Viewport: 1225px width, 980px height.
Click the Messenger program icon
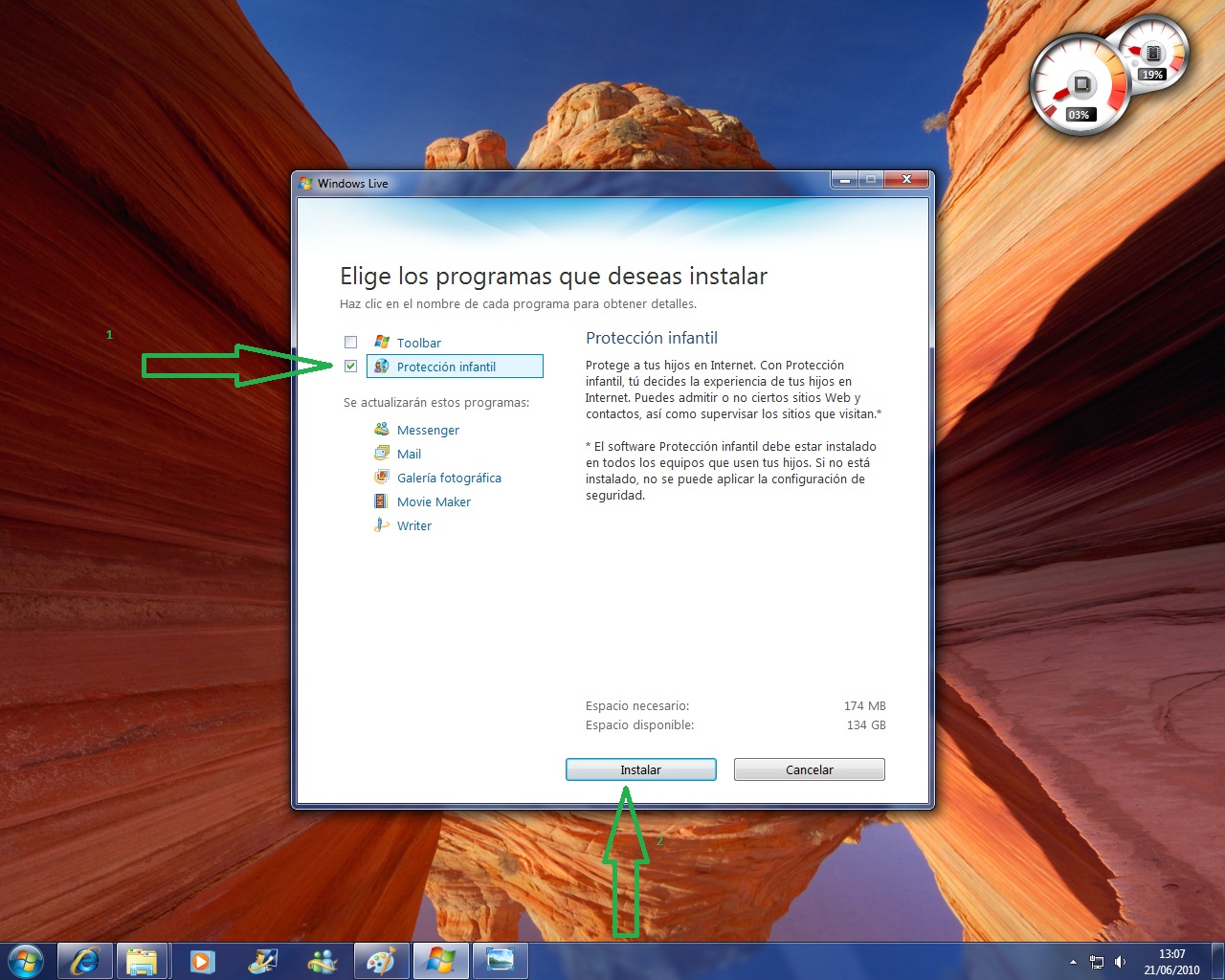pyautogui.click(x=382, y=429)
